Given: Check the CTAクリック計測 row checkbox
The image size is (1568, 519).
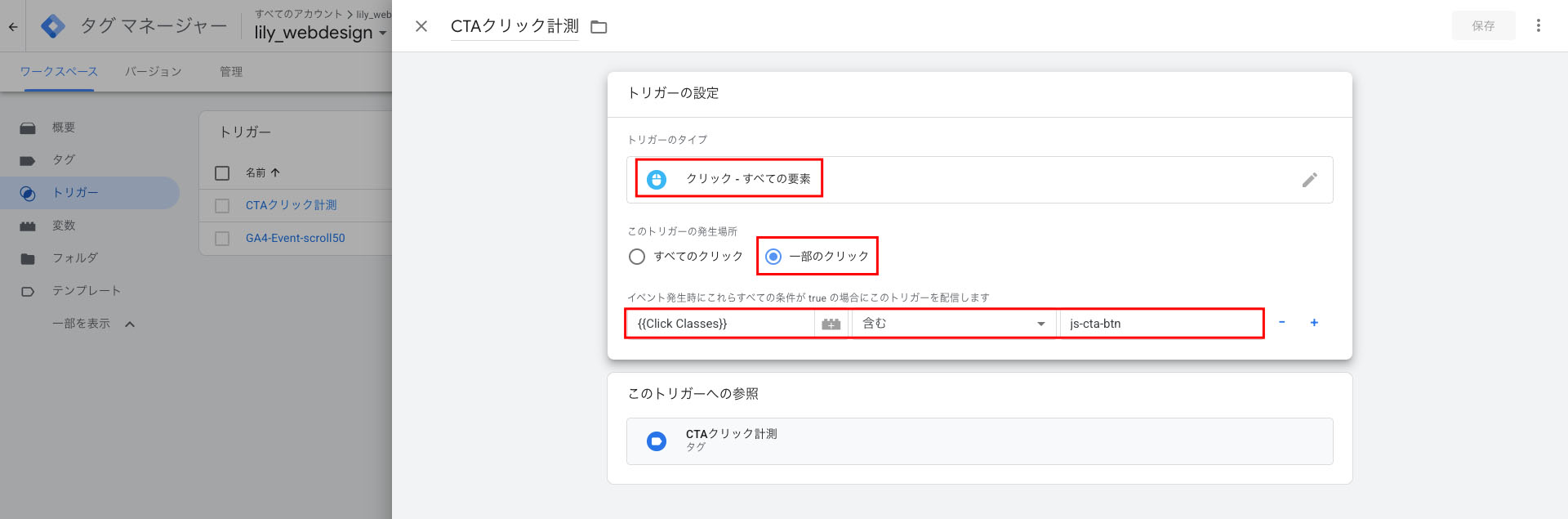Looking at the screenshot, I should [222, 206].
